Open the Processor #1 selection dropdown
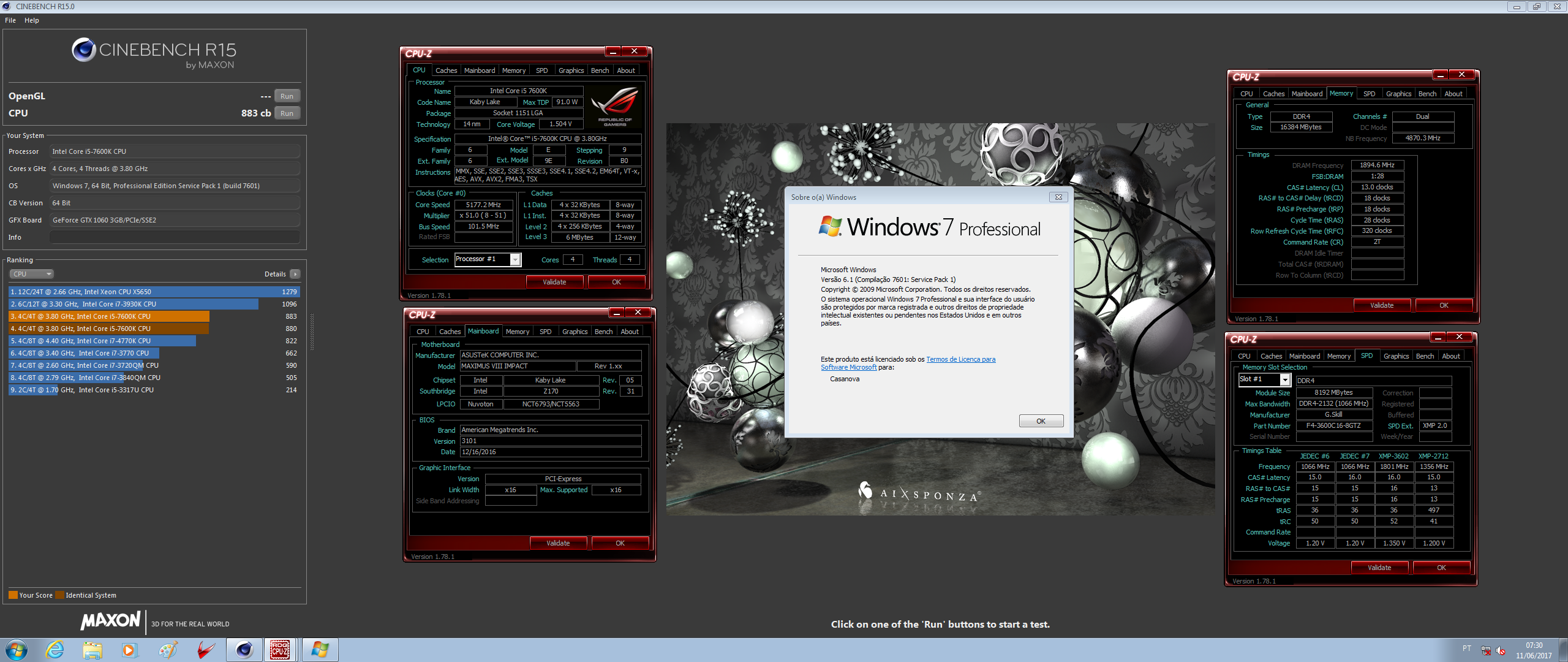1568x662 pixels. point(488,259)
